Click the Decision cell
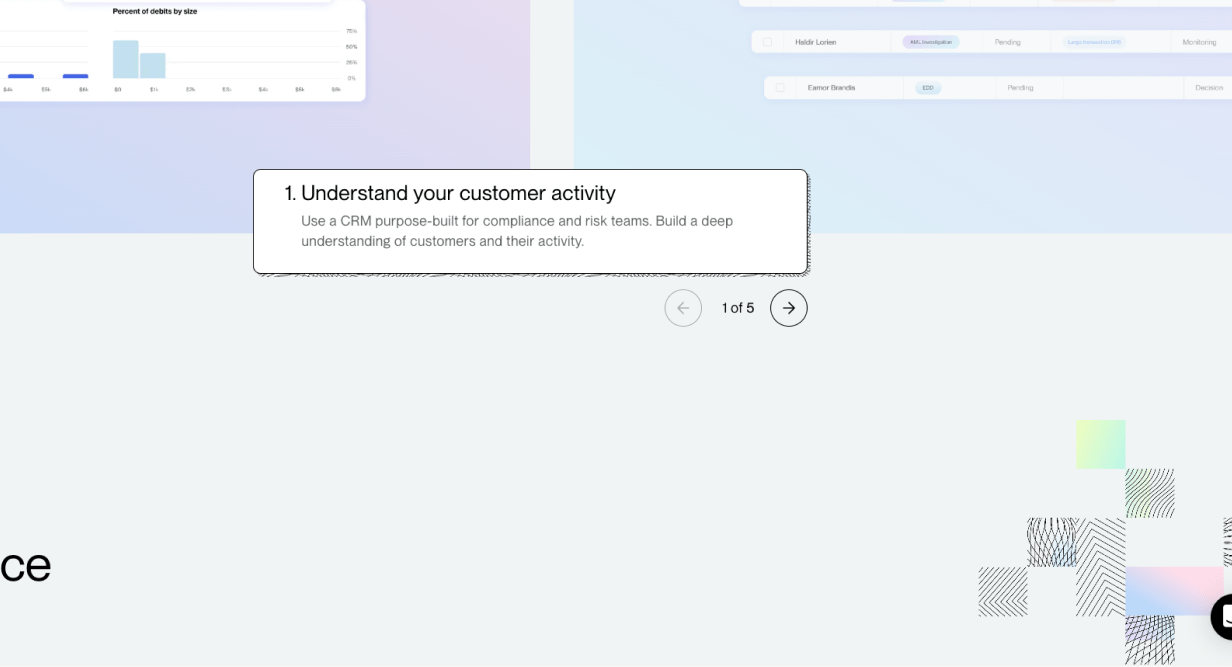This screenshot has width=1232, height=667. click(1209, 88)
